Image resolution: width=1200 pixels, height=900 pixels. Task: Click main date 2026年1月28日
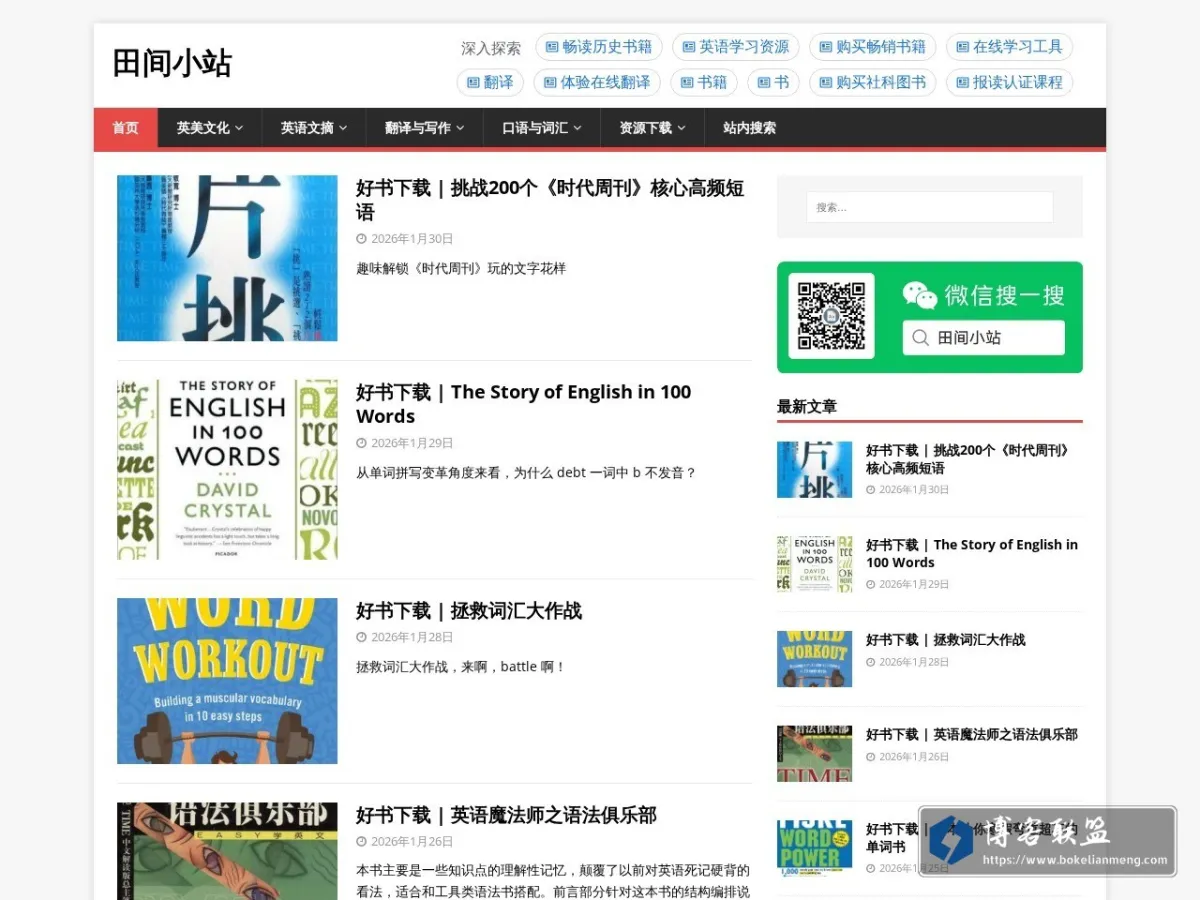point(412,637)
